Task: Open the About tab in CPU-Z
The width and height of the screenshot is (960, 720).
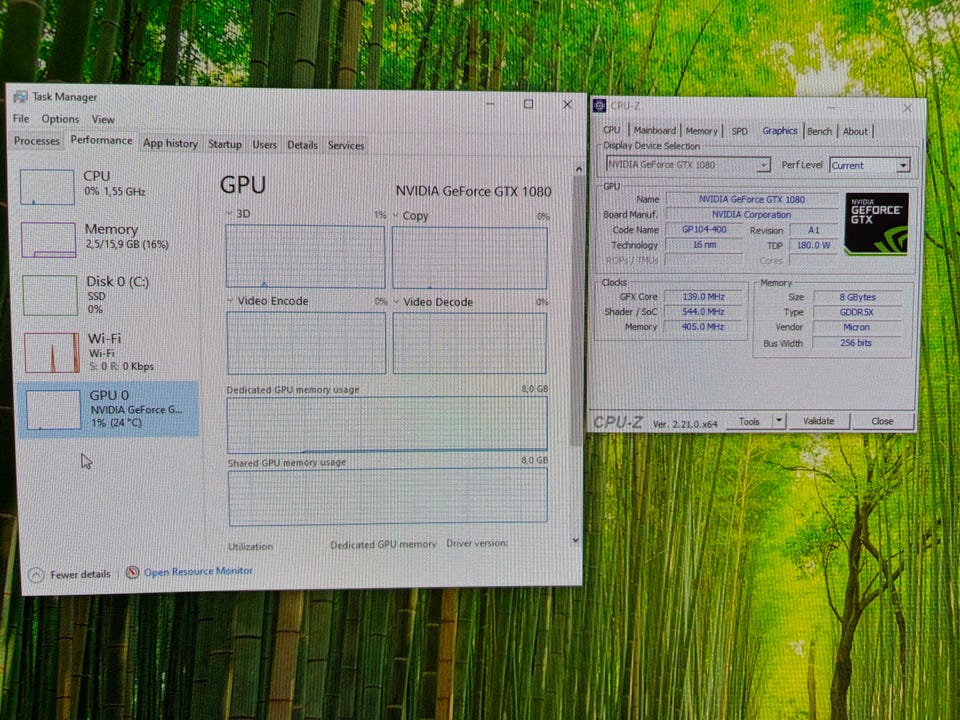Action: [855, 131]
